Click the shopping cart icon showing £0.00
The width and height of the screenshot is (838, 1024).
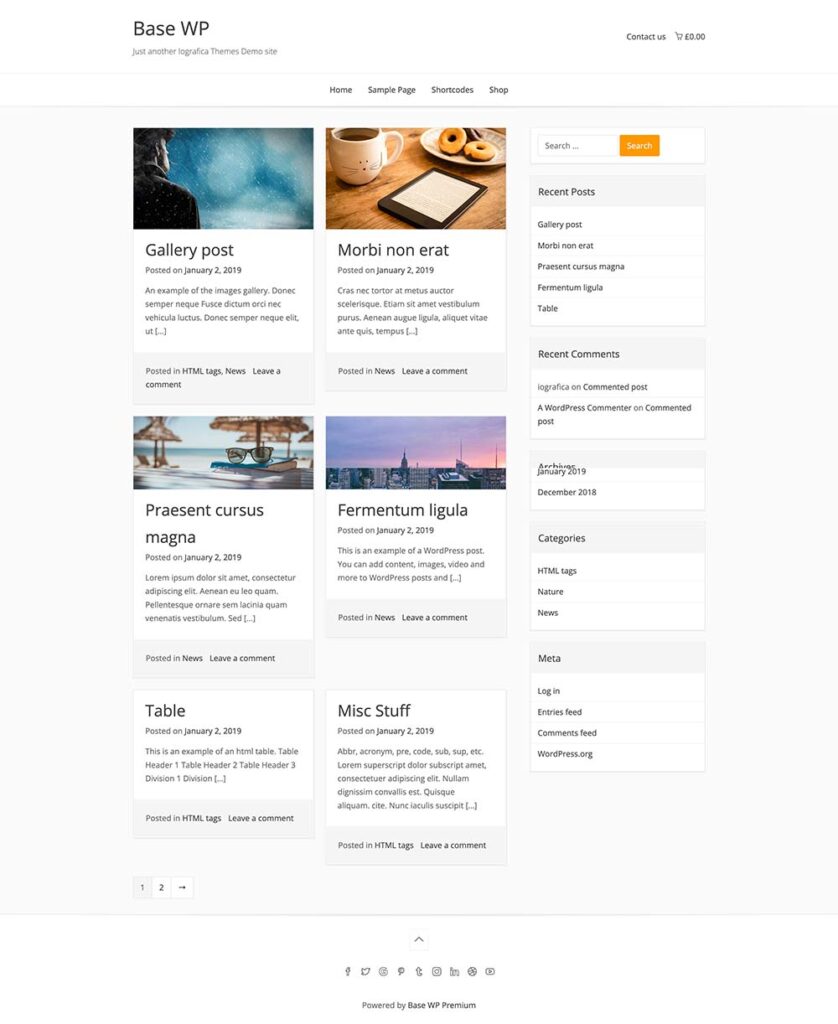691,36
